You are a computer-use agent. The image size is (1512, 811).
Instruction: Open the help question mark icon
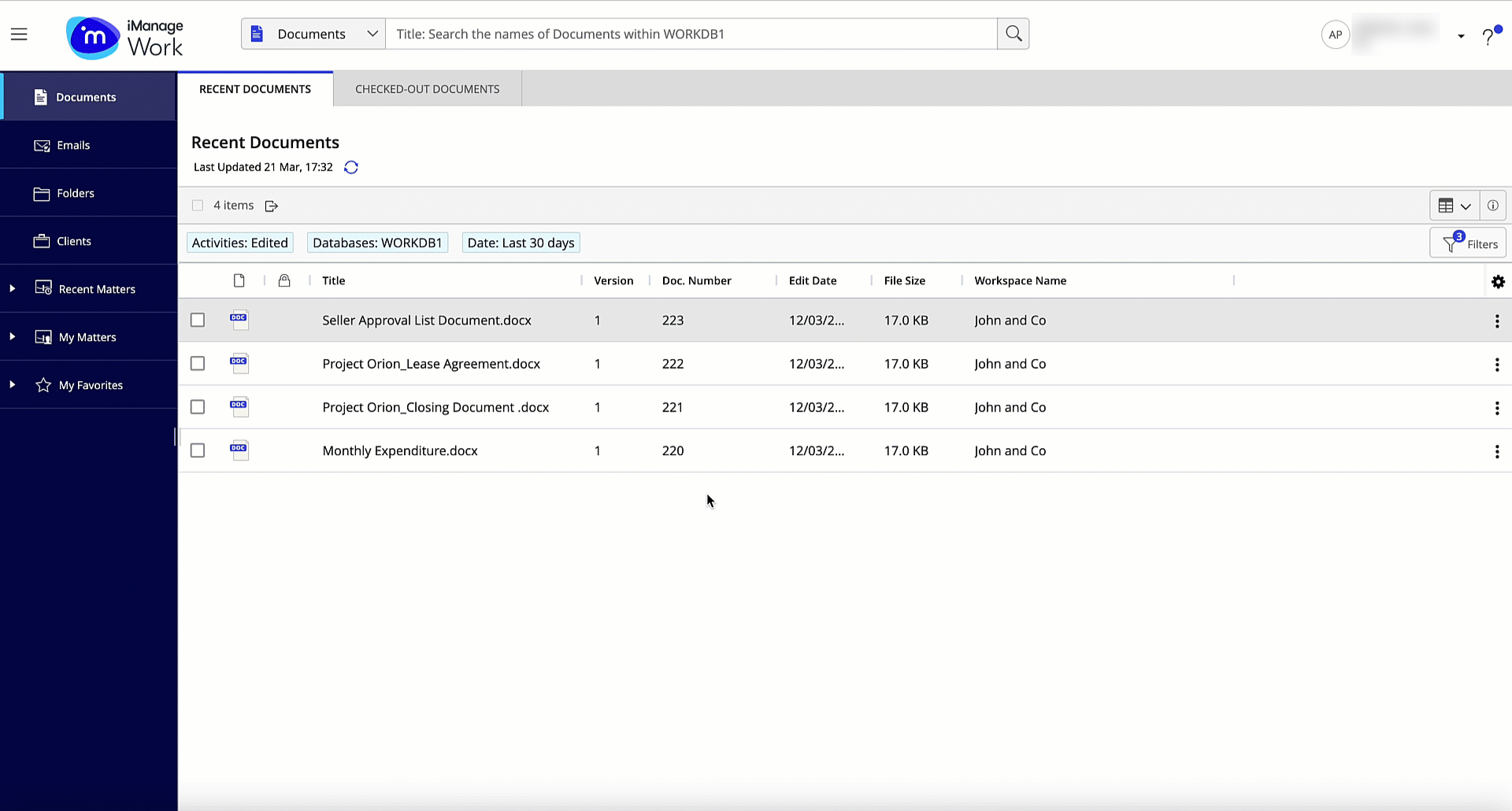click(x=1490, y=35)
